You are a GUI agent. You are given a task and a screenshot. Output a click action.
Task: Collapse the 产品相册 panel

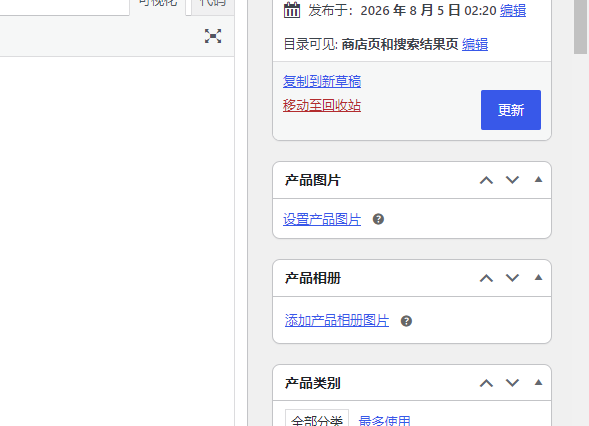pyautogui.click(x=538, y=278)
